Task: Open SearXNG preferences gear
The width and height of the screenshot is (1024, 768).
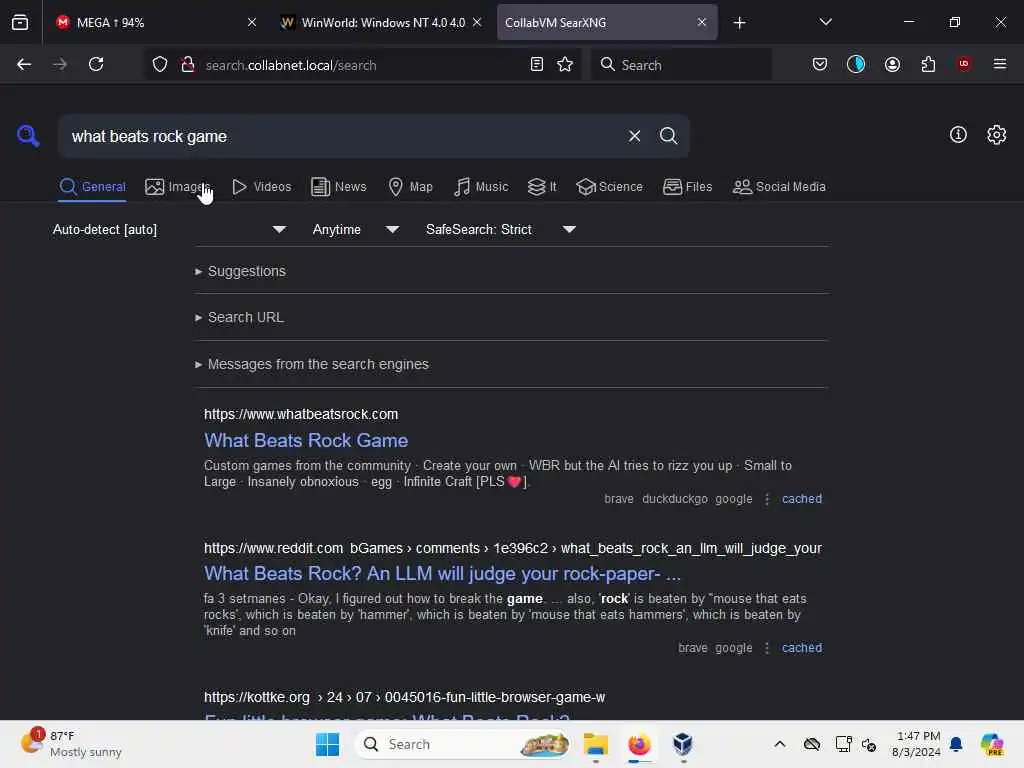Action: tap(996, 135)
